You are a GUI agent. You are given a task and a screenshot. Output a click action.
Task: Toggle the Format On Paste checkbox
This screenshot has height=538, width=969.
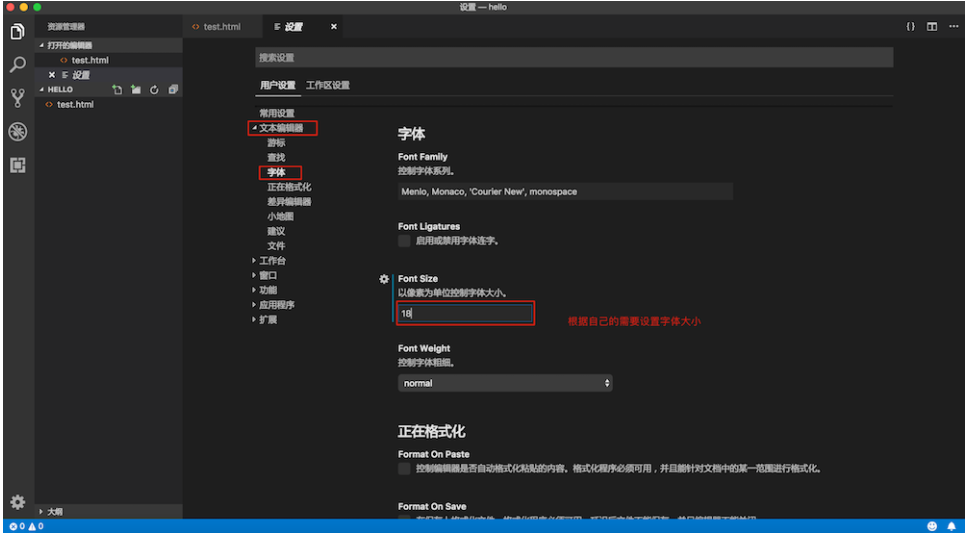[x=404, y=469]
